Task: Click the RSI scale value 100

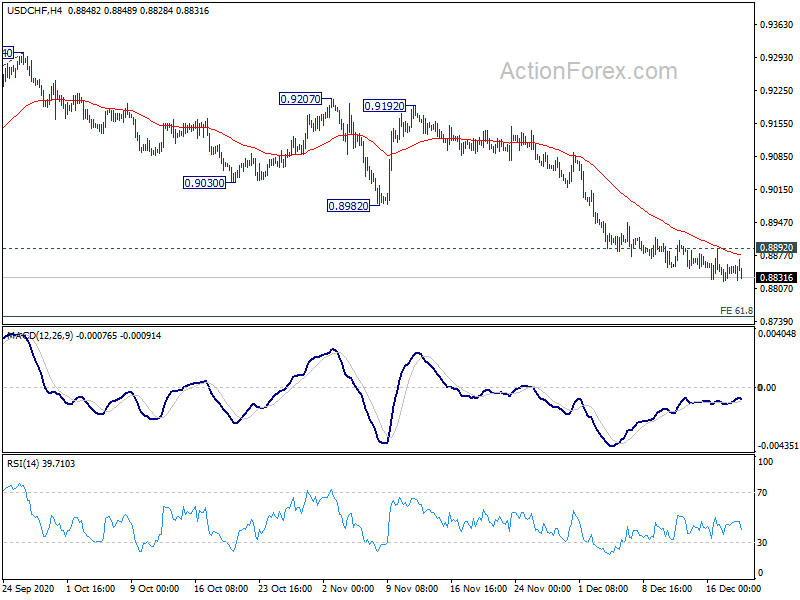Action: tap(765, 462)
